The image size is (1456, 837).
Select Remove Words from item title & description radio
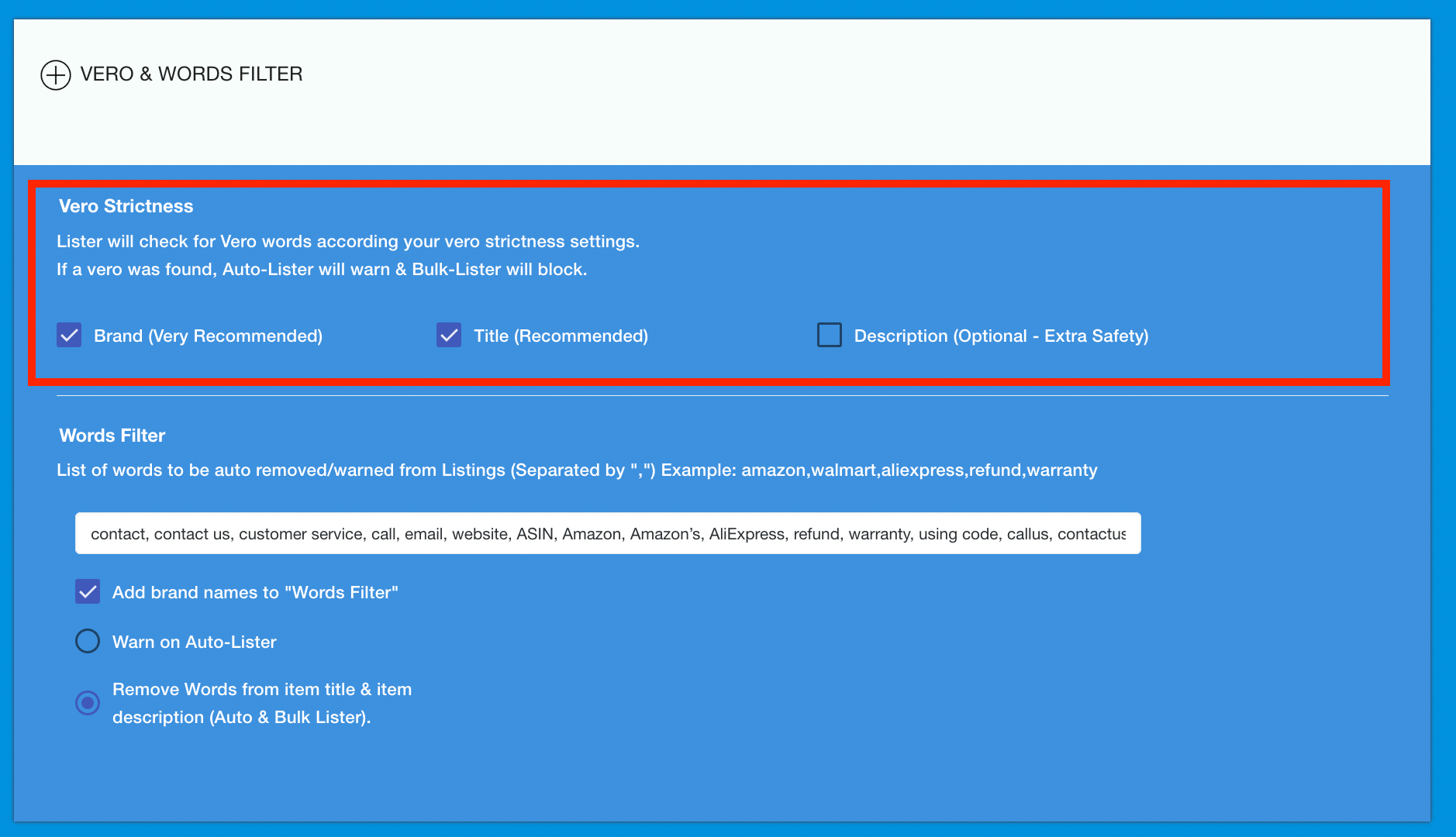pos(88,703)
